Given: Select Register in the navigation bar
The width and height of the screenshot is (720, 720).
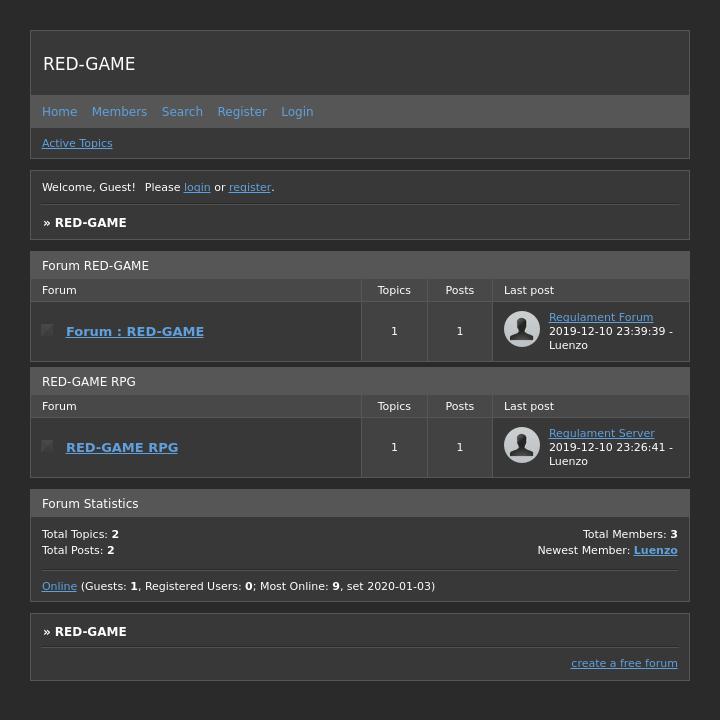Looking at the screenshot, I should pos(242,112).
